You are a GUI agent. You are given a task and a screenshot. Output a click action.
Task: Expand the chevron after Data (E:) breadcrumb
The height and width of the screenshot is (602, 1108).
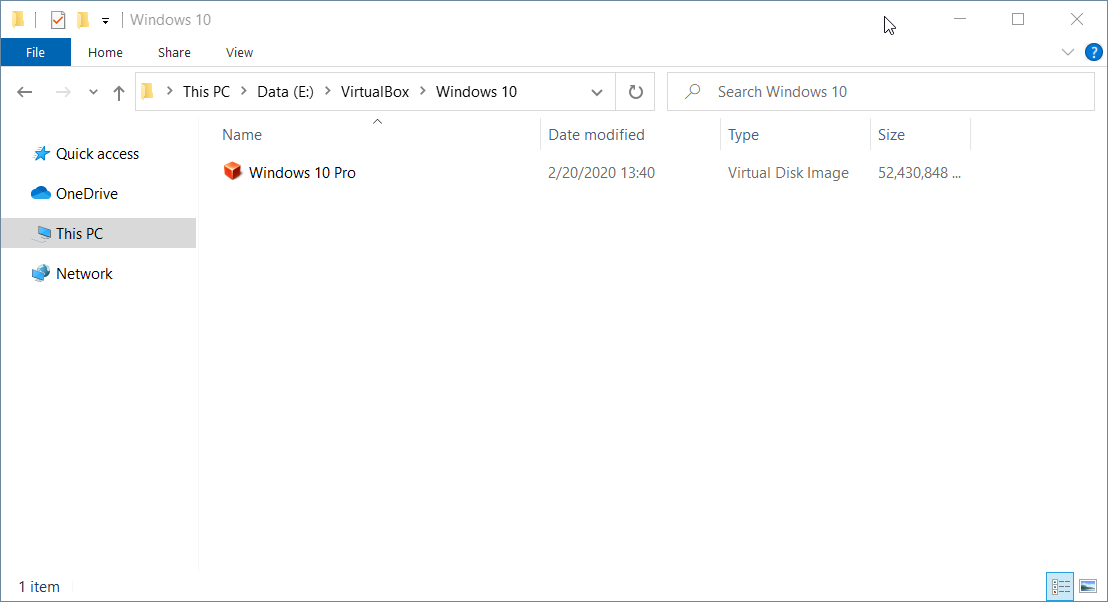coord(328,91)
